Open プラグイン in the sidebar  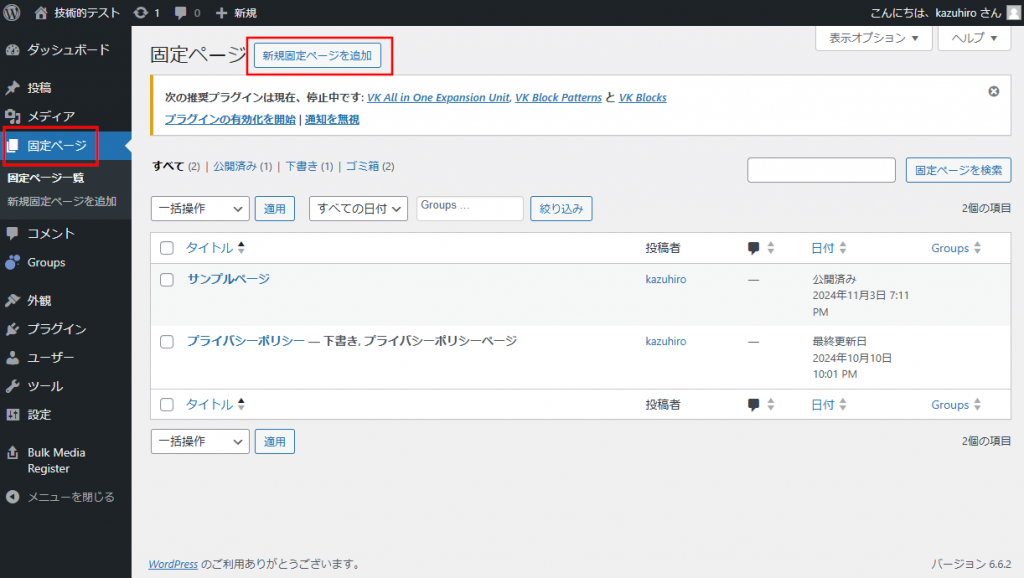point(56,329)
